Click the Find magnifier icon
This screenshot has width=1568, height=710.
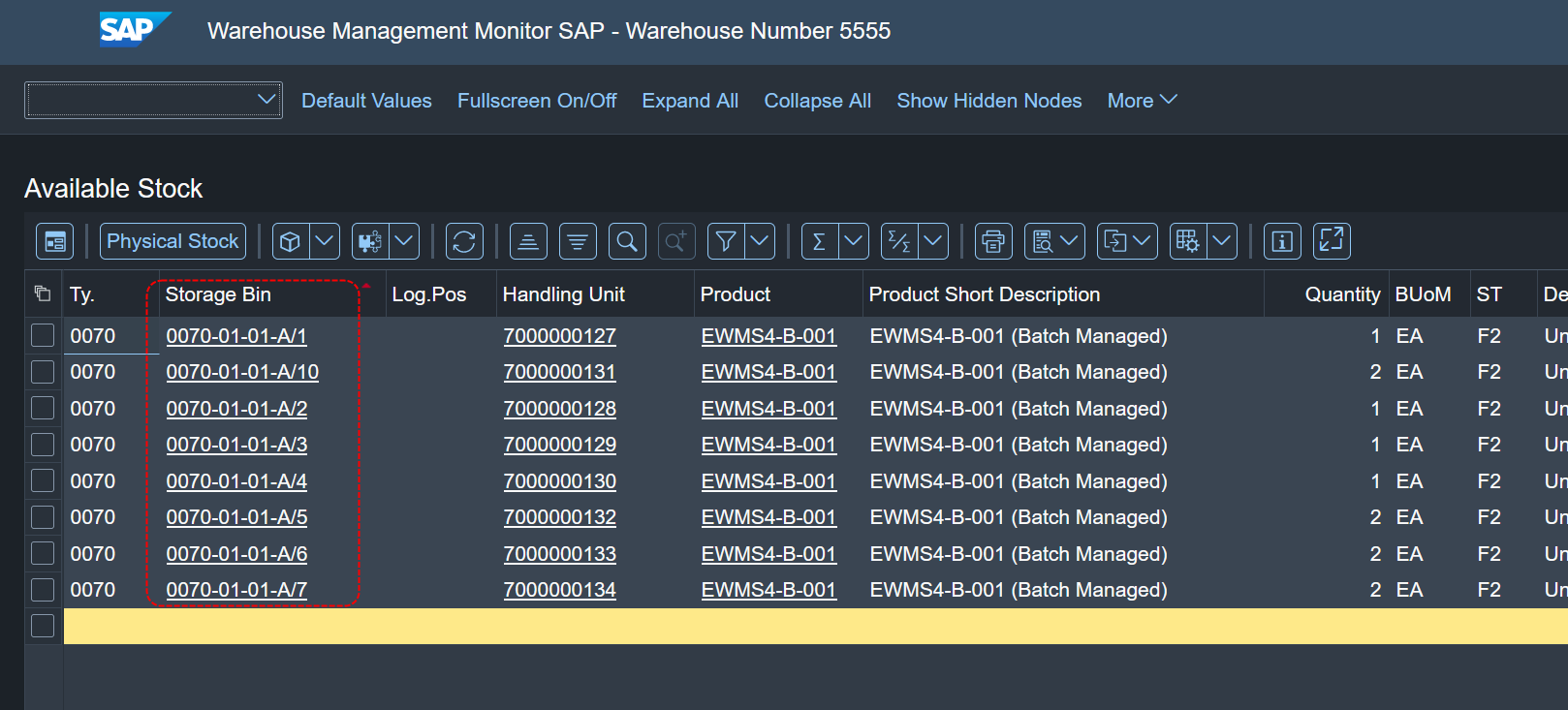(627, 241)
